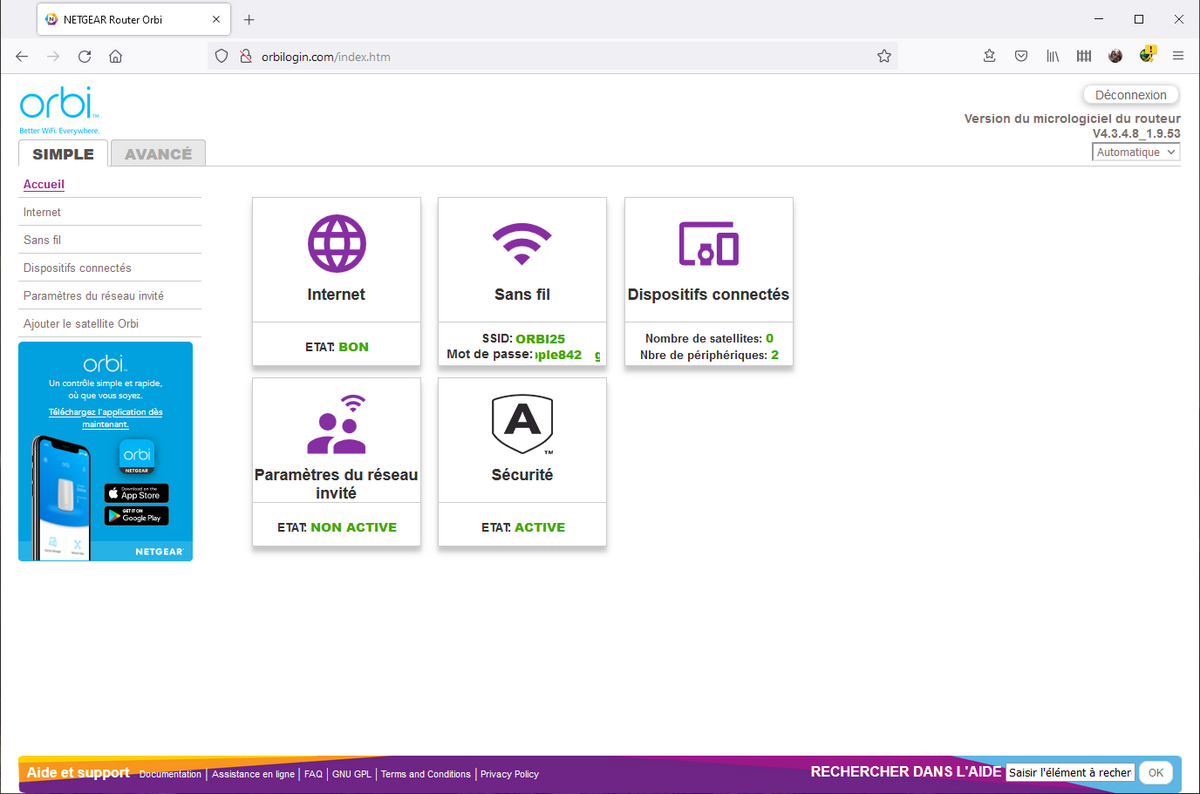Click the globe extension icon with warning badge
The height and width of the screenshot is (794, 1200).
[x=1147, y=55]
